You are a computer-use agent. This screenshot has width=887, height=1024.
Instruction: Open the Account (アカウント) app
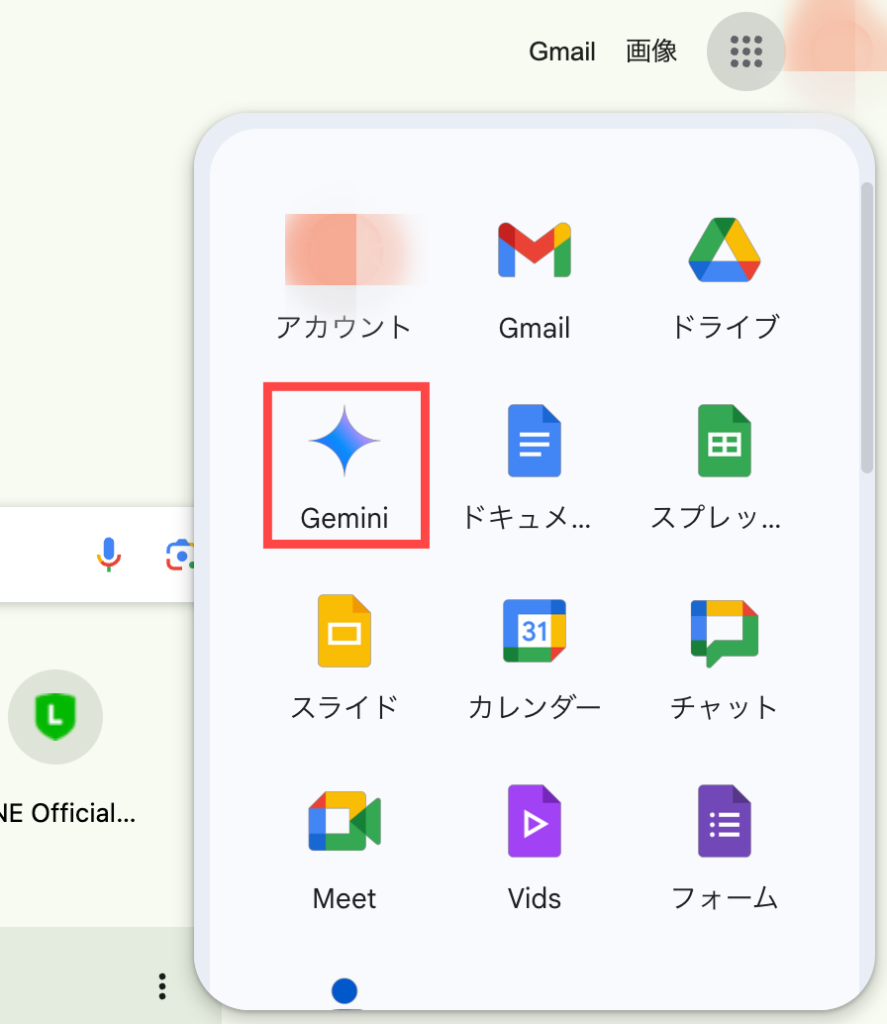[x=345, y=279]
